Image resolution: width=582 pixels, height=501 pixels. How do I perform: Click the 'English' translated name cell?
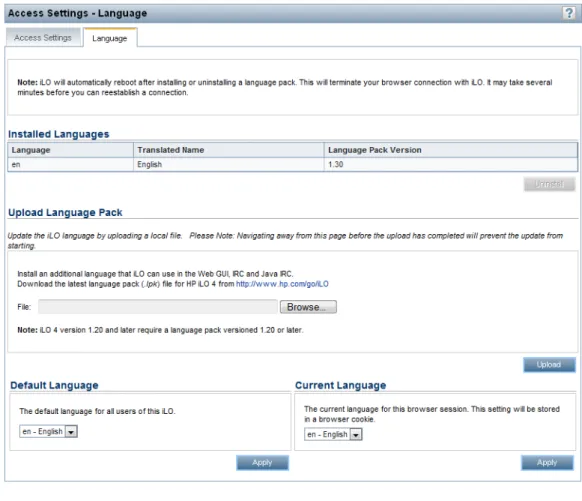tap(229, 164)
